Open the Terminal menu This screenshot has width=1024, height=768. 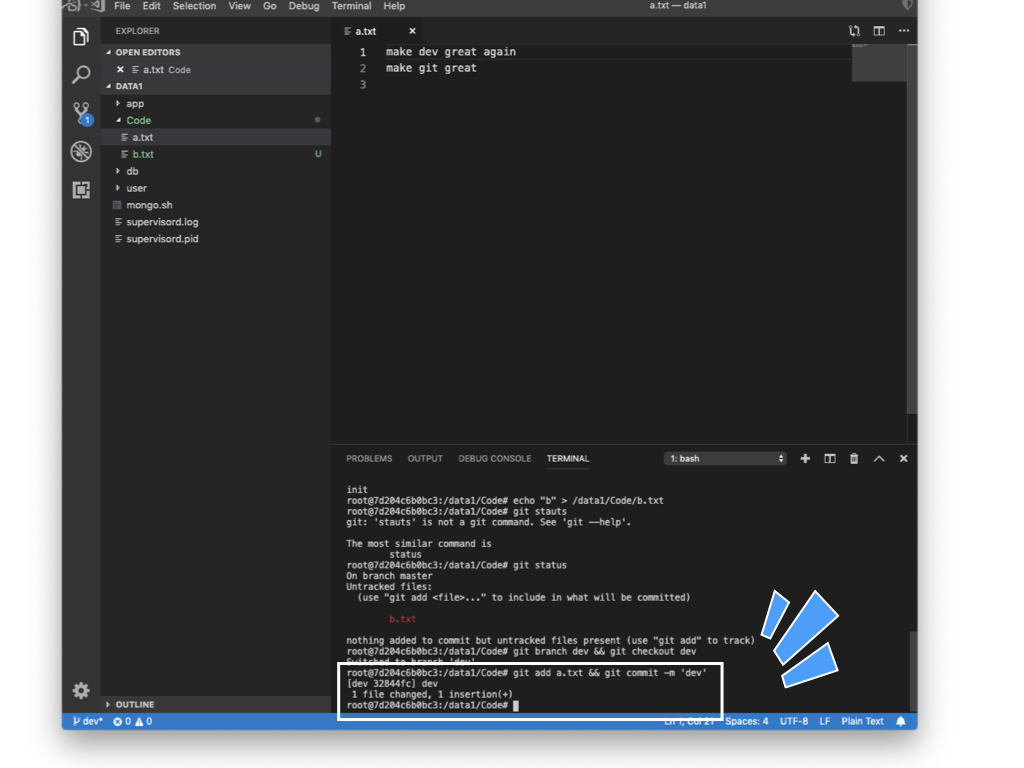pos(351,6)
